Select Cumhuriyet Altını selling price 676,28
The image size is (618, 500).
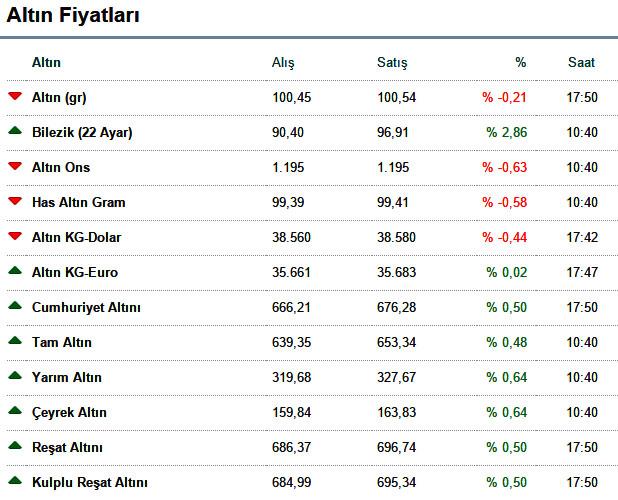396,307
